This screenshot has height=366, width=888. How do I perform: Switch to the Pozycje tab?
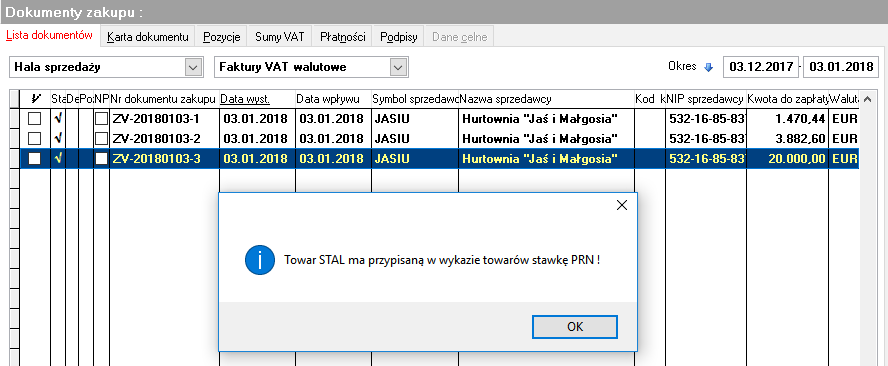(222, 37)
